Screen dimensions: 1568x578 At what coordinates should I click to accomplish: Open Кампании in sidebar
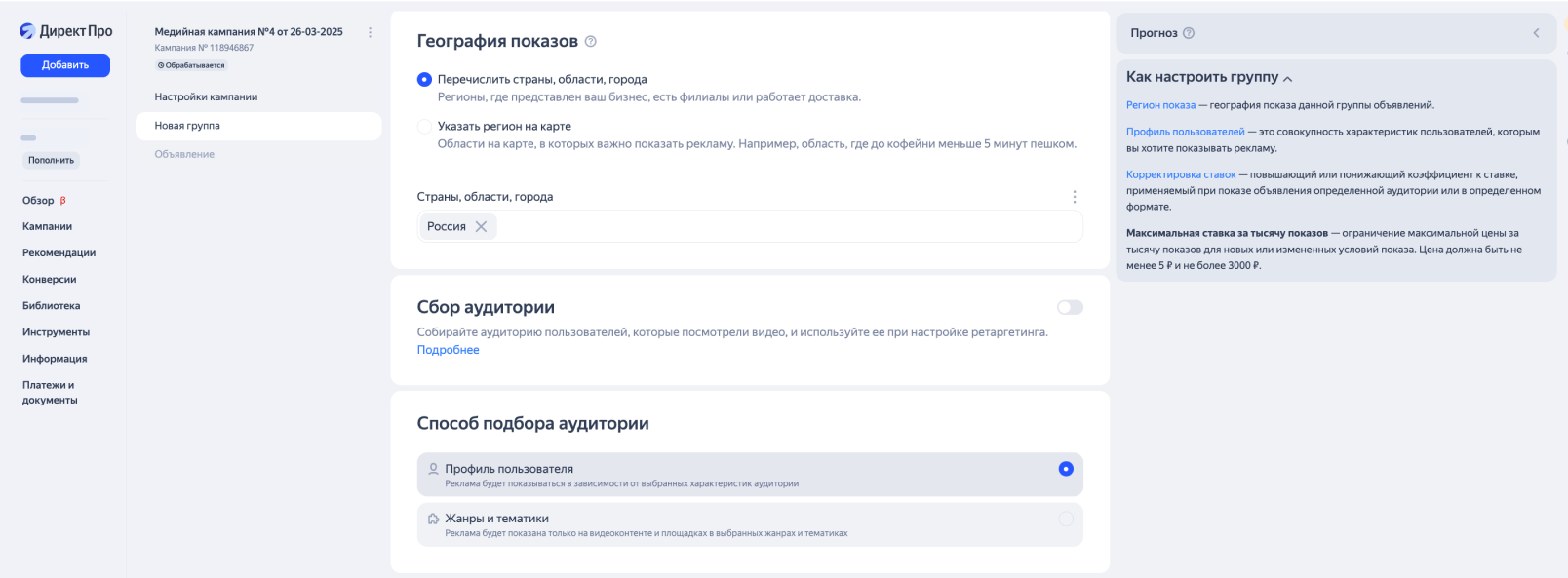(x=47, y=226)
